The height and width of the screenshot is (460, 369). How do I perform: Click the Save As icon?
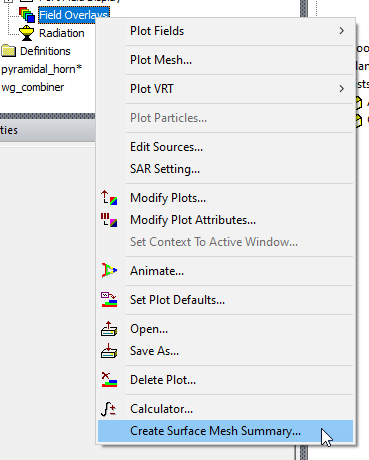(x=109, y=351)
